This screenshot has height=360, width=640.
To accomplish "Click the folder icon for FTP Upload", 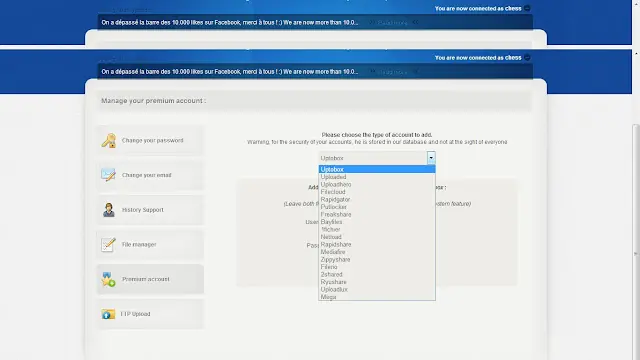I will (x=108, y=314).
